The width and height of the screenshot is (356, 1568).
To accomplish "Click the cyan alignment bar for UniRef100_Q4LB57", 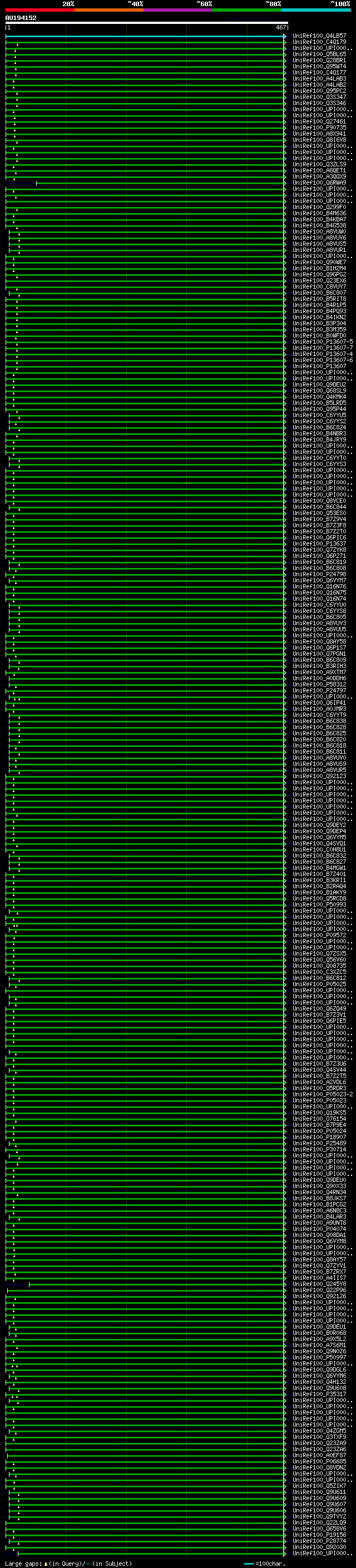I will tap(145, 37).
